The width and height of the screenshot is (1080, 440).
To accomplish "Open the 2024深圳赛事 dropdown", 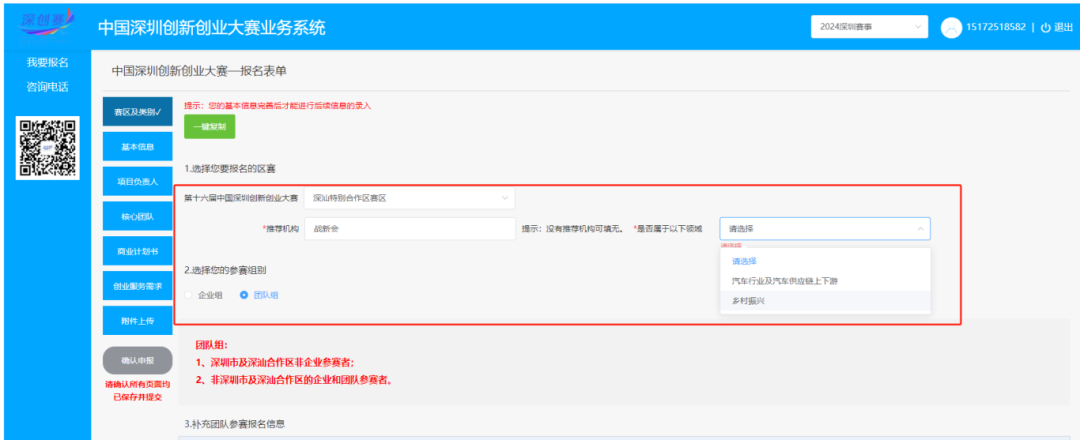I will click(870, 27).
